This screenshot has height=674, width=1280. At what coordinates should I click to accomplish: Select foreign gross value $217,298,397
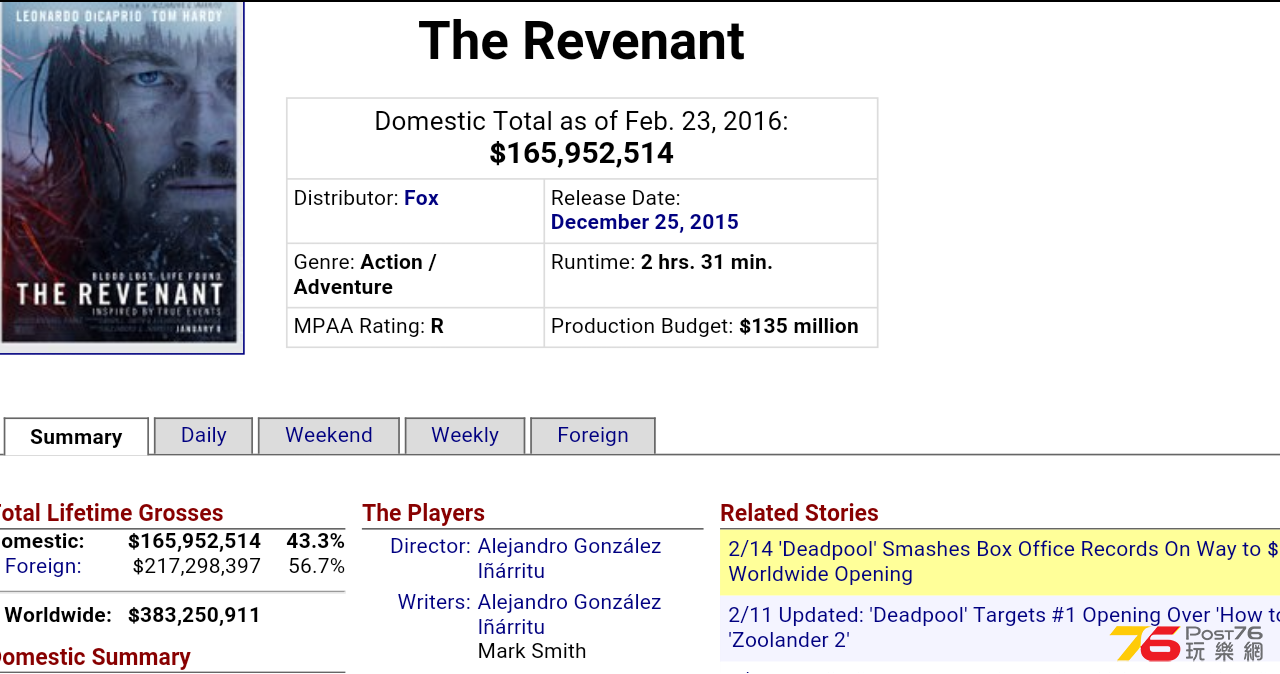point(196,566)
